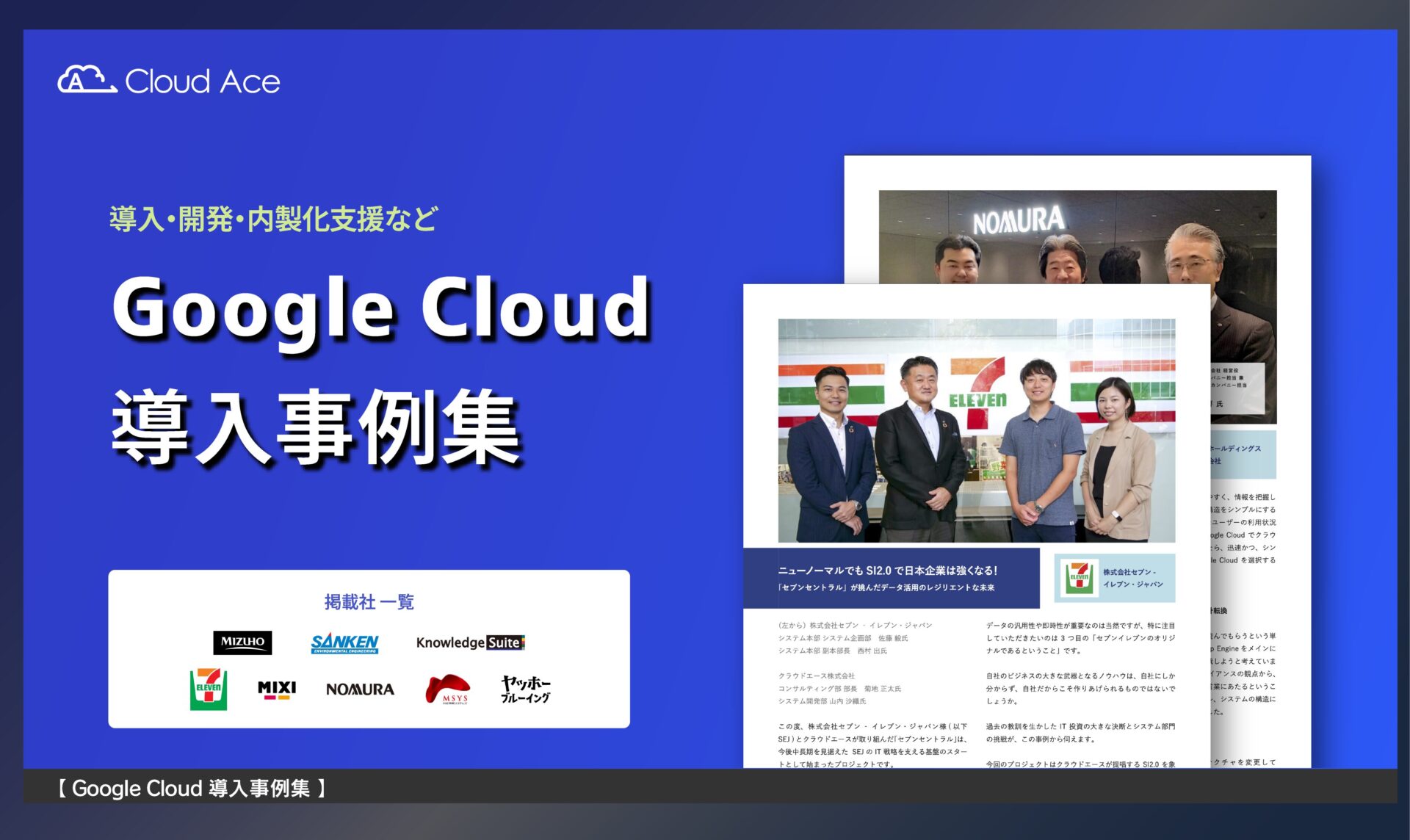Click the caption 【 Google Cloud 導入事例集 】
Viewport: 1410px width, 840px height.
[192, 789]
